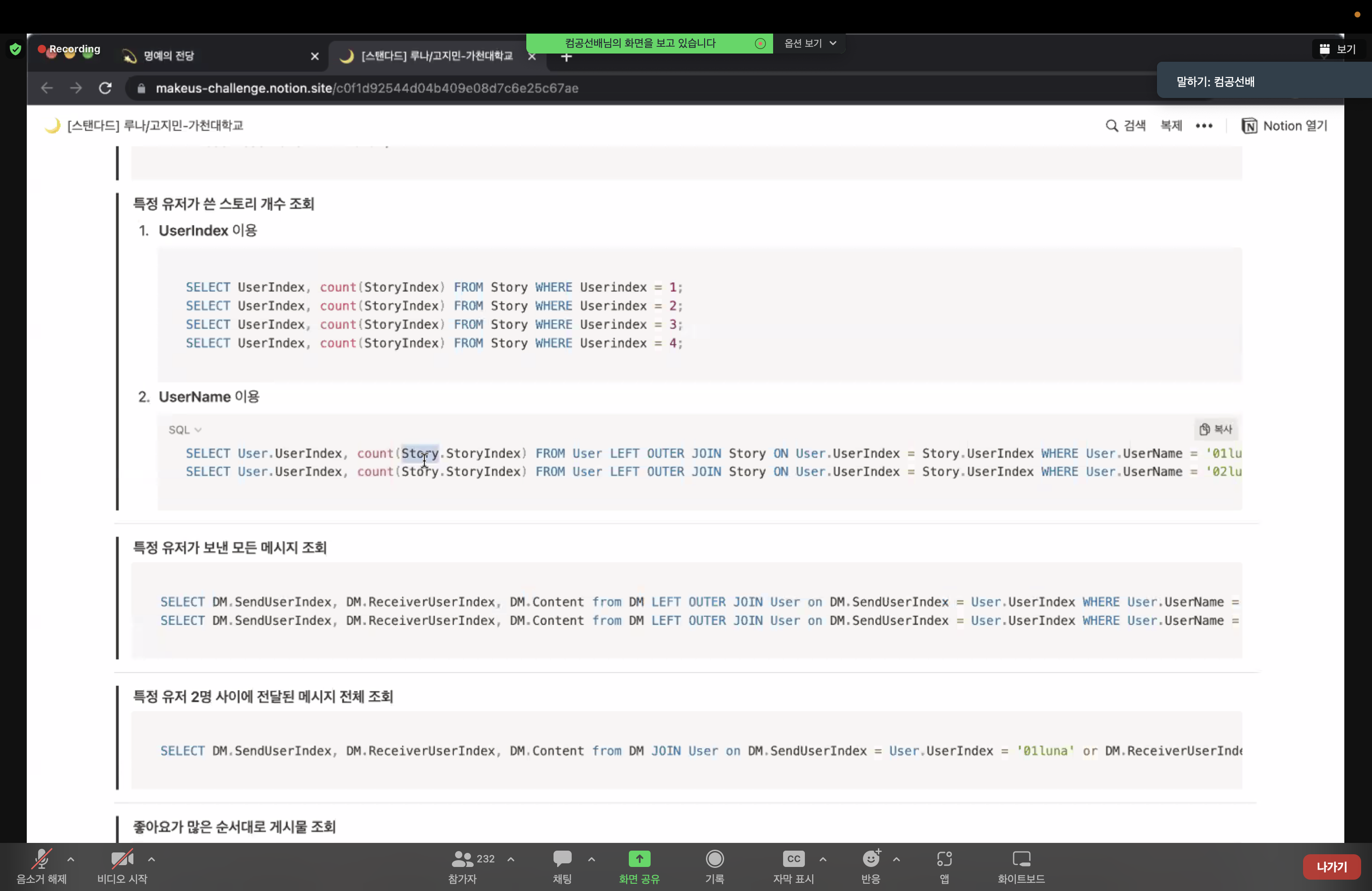
Task: Show captions with the CC icon
Action: 793,866
